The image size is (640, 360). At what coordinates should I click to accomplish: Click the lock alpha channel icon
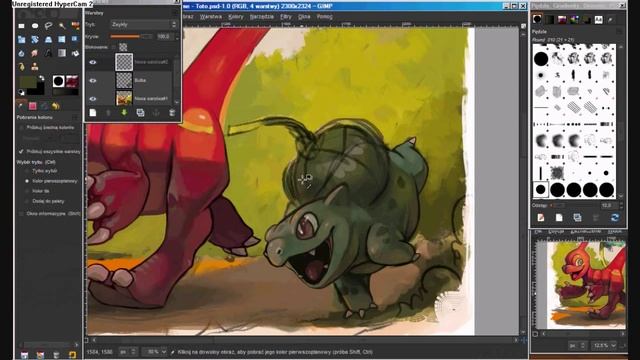123,47
